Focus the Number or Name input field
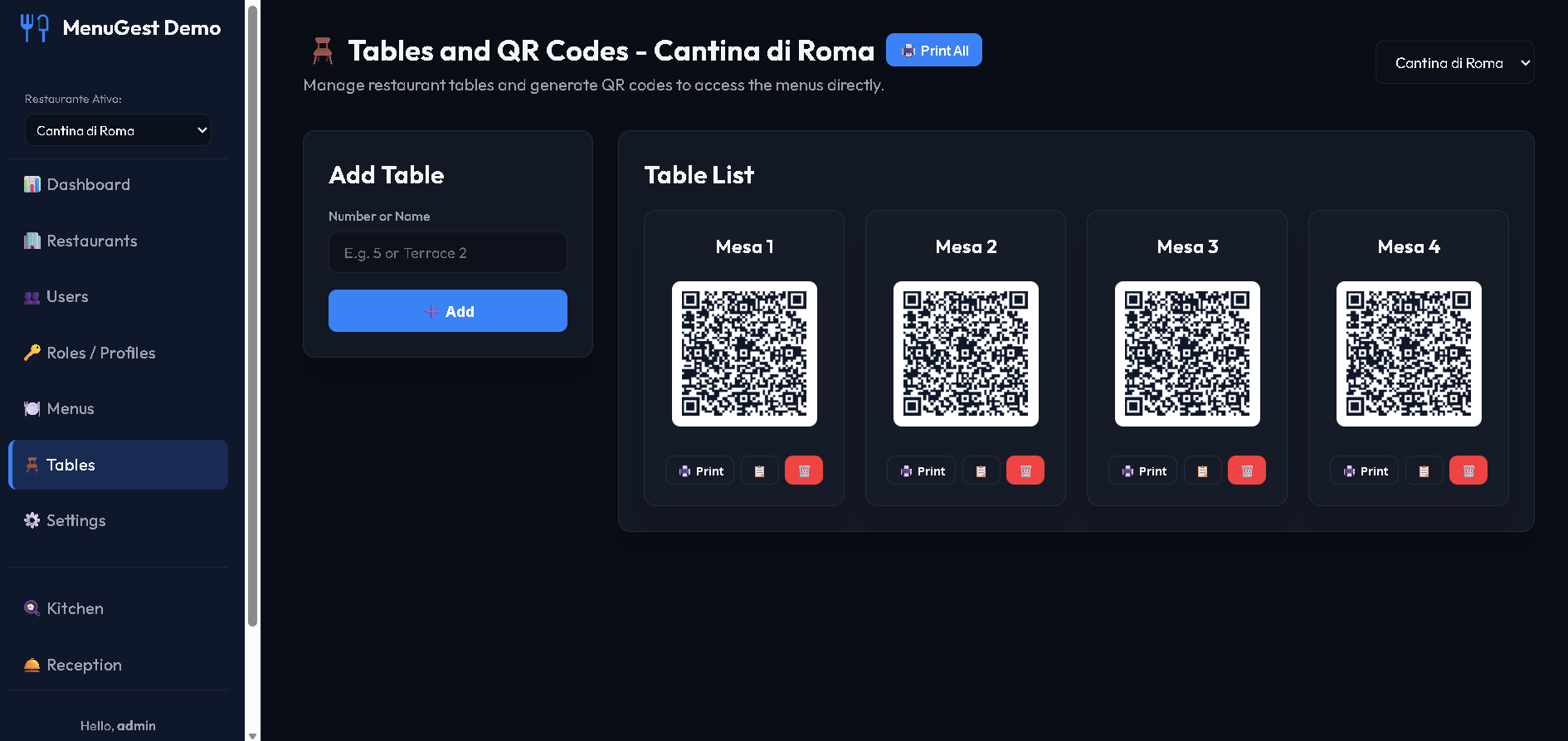 [x=448, y=252]
